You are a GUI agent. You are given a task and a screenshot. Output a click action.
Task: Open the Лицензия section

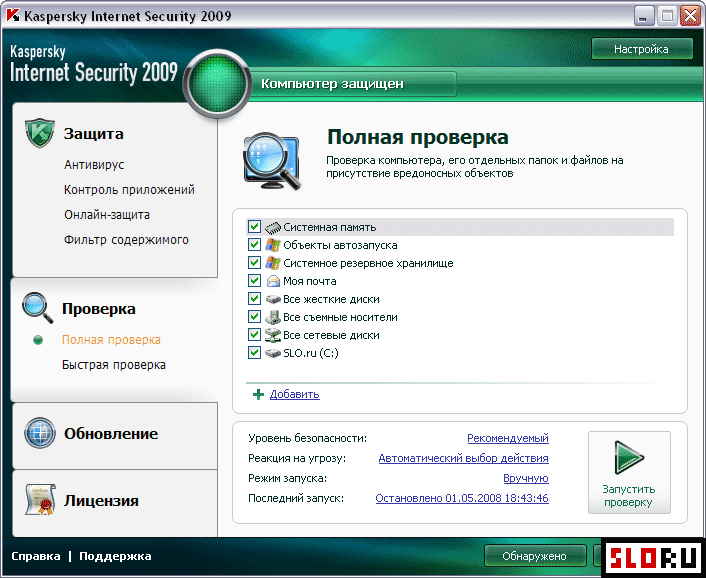click(x=101, y=501)
